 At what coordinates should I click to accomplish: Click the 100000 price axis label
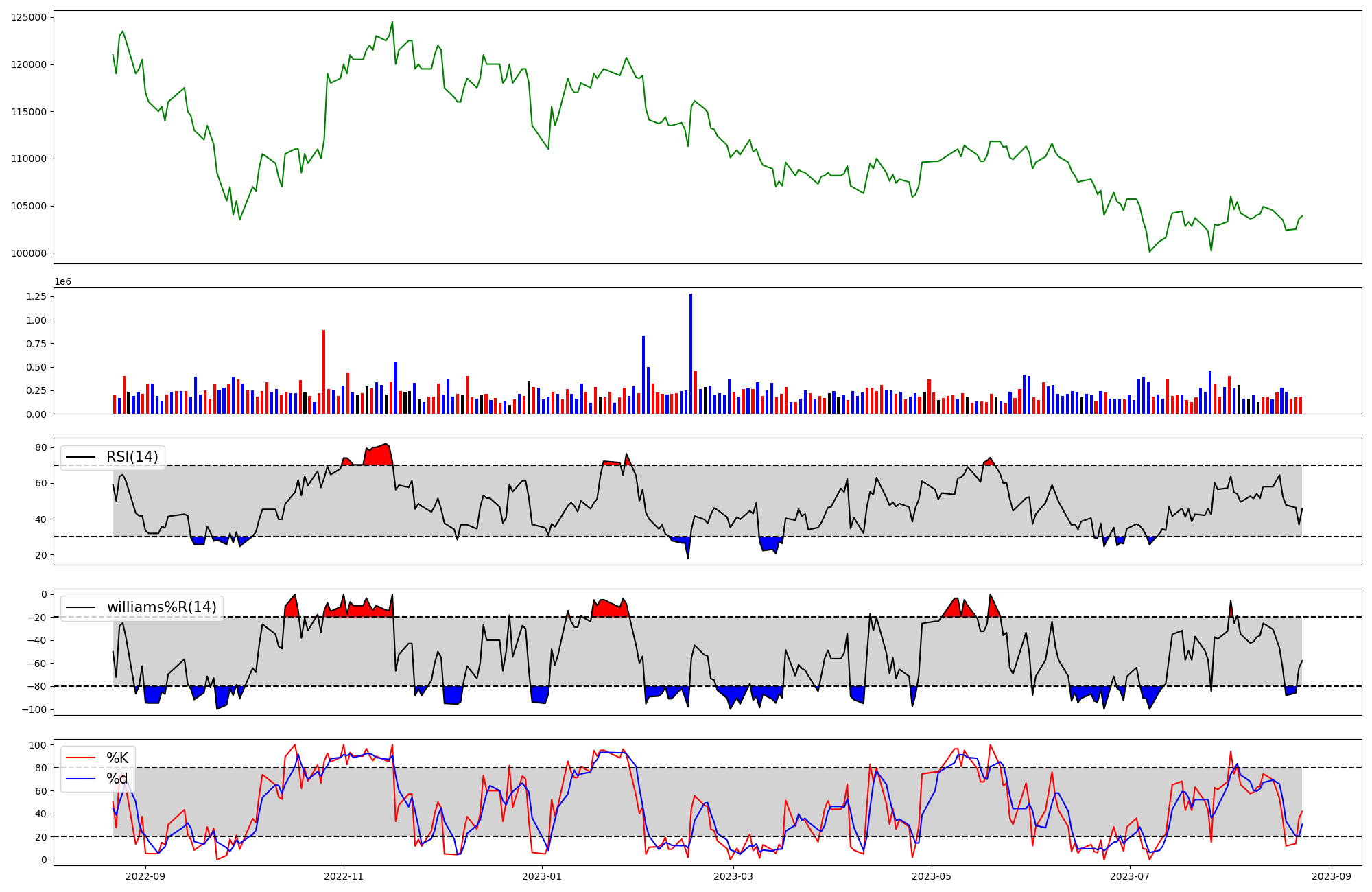pos(29,253)
